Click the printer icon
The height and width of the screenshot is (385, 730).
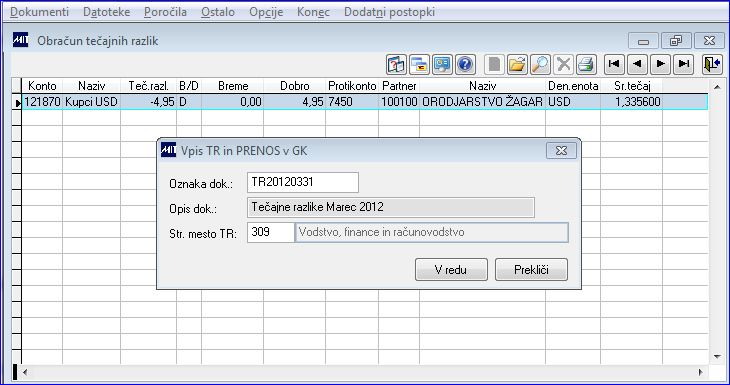point(586,64)
